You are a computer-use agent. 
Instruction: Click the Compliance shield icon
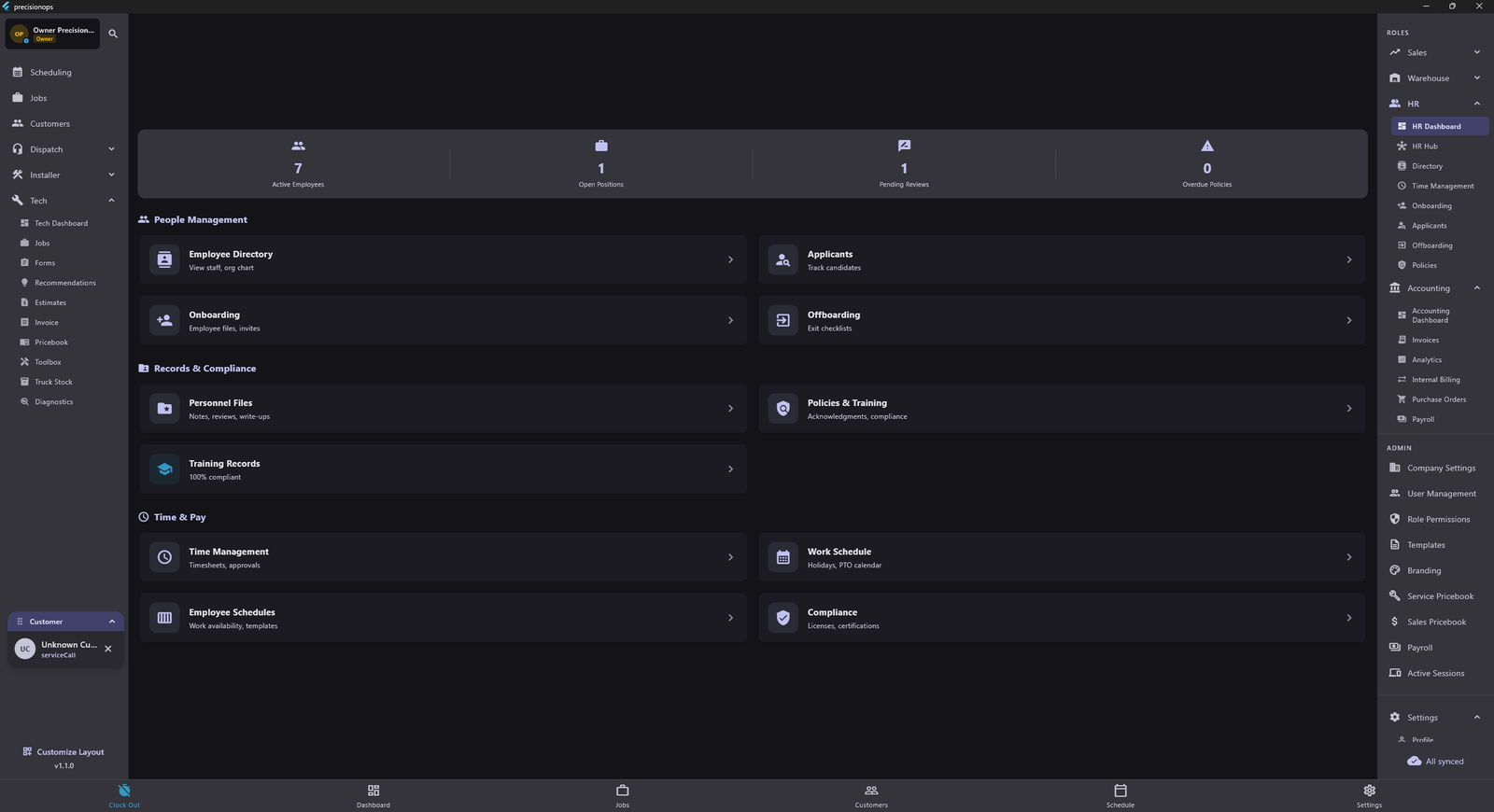coord(783,618)
